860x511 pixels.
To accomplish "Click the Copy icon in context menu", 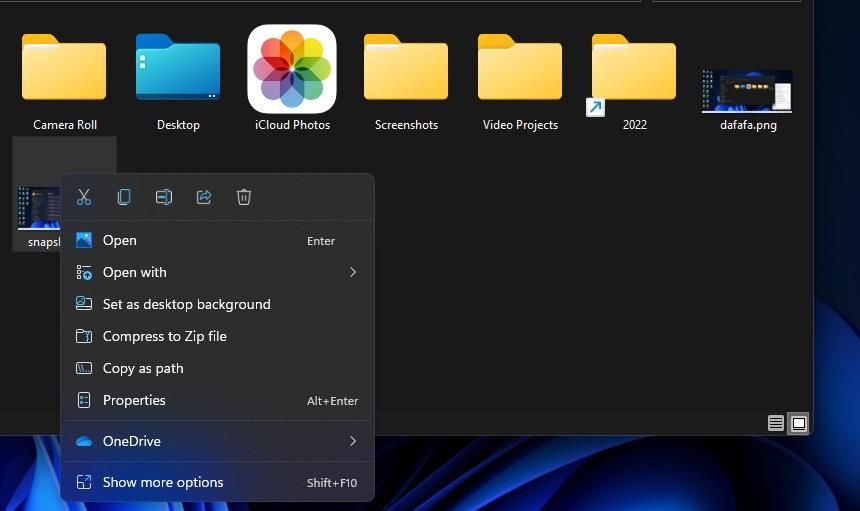I will pos(124,197).
